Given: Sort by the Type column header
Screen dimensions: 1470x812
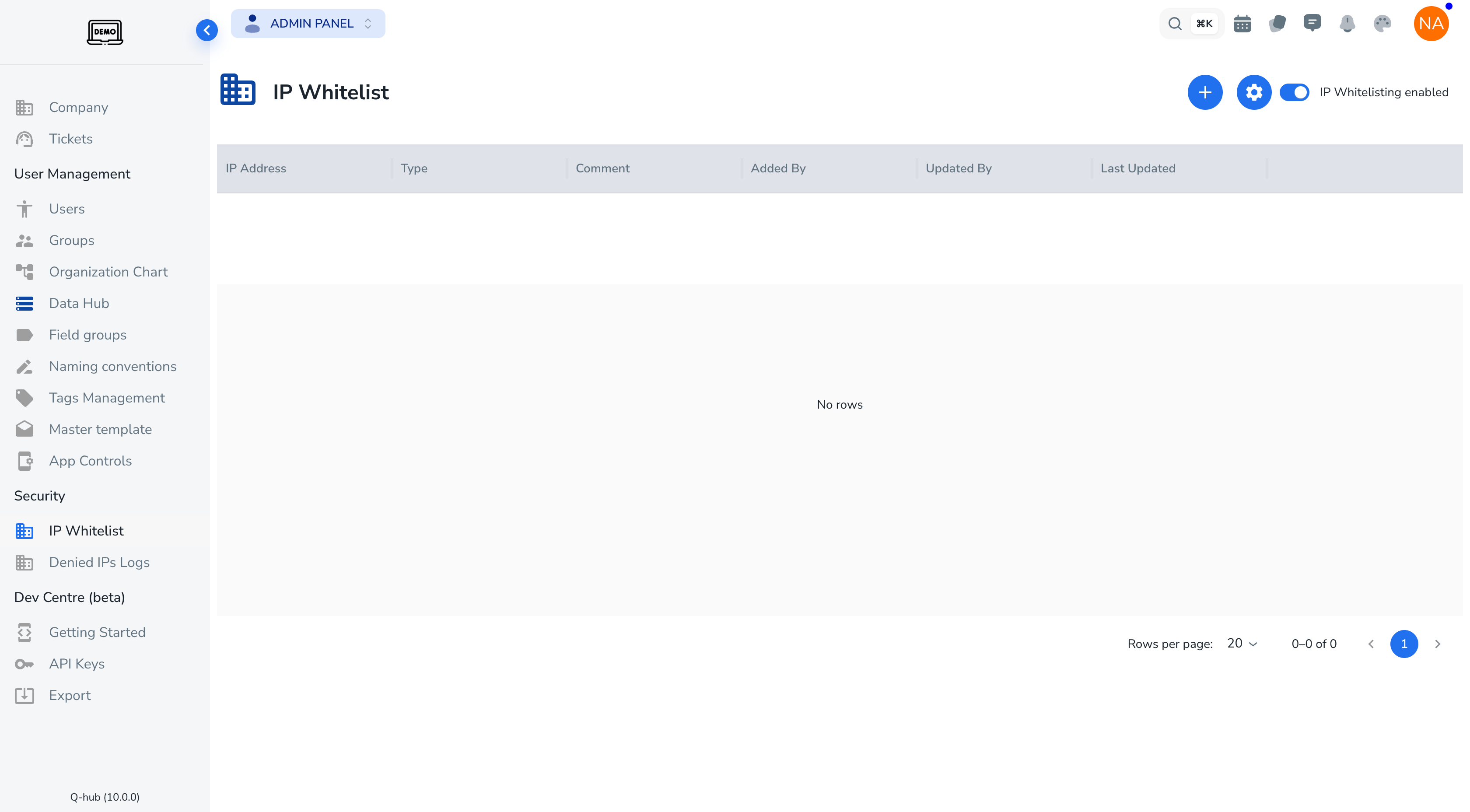Looking at the screenshot, I should click(479, 168).
